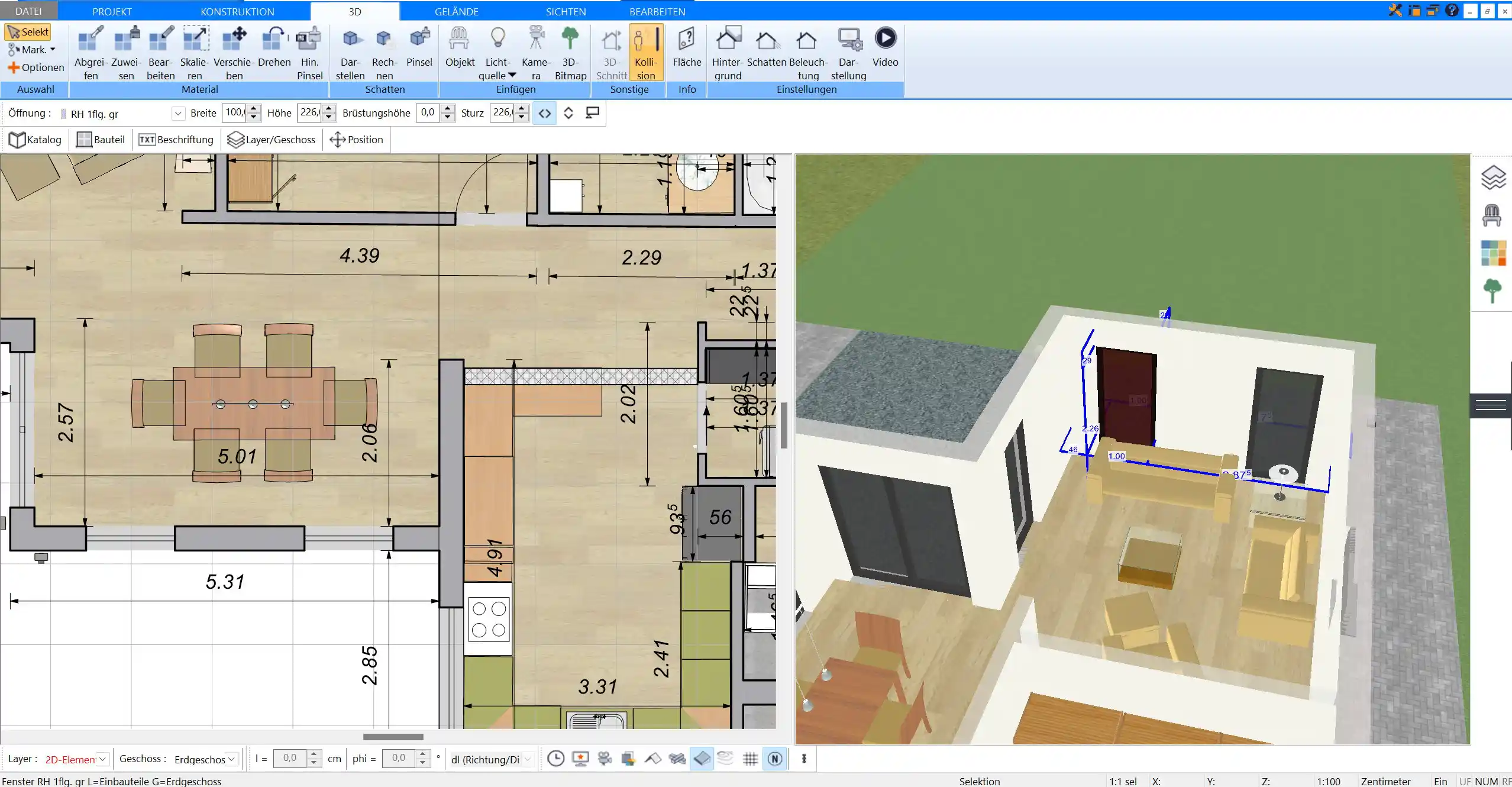Decrease the Höhe stepper value
This screenshot has height=787, width=1512.
[x=329, y=117]
